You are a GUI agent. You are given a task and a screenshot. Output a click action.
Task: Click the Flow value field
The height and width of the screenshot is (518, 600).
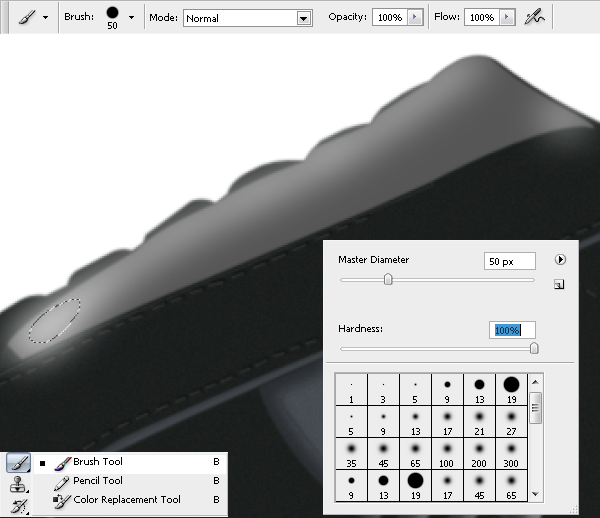pyautogui.click(x=482, y=18)
